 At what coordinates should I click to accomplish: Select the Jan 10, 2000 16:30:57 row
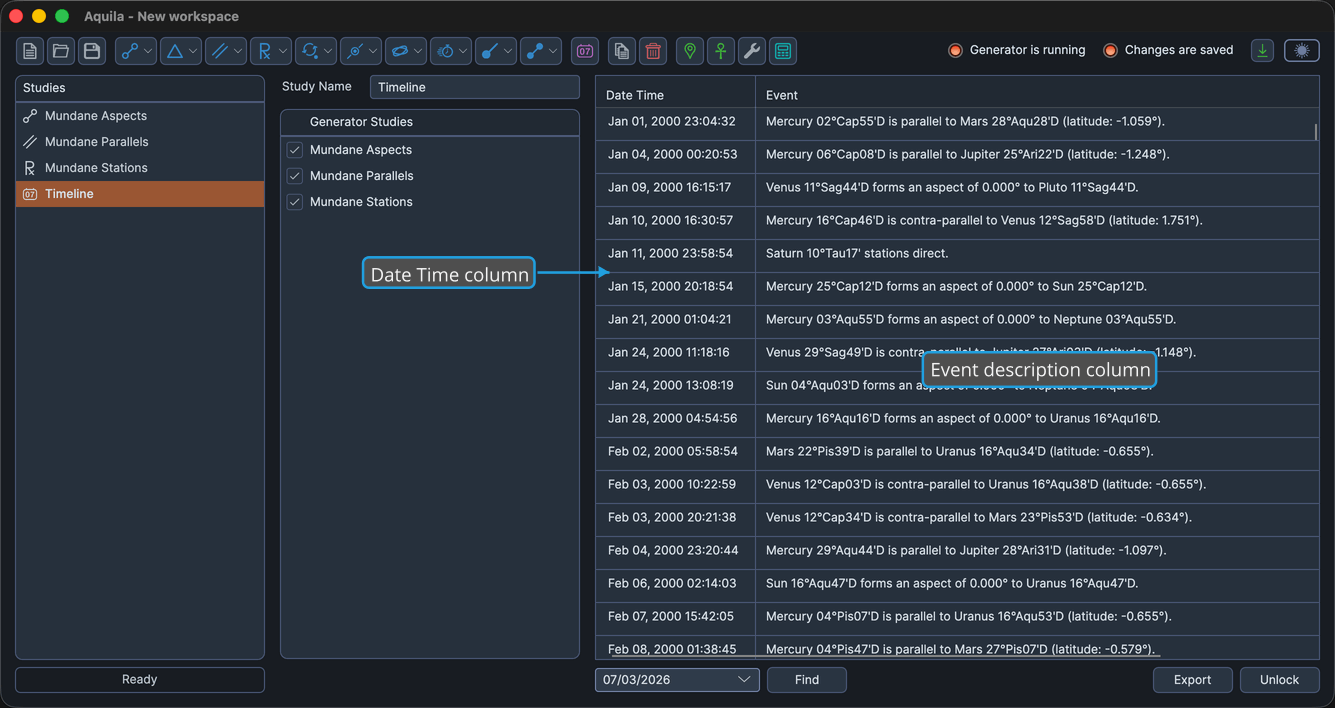957,221
